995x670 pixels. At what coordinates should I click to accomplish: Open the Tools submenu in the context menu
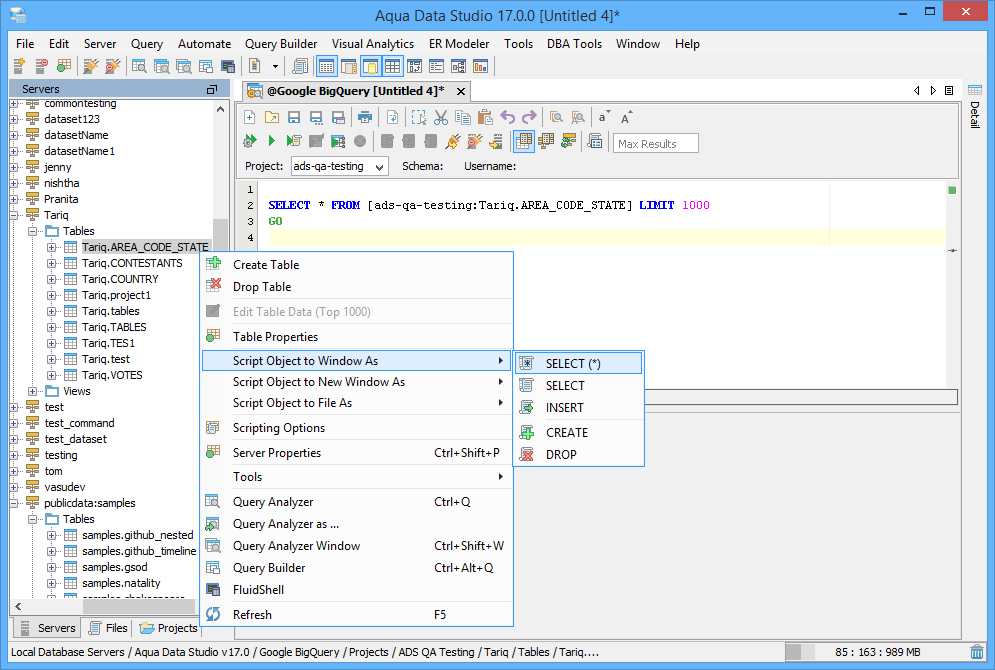coord(357,476)
